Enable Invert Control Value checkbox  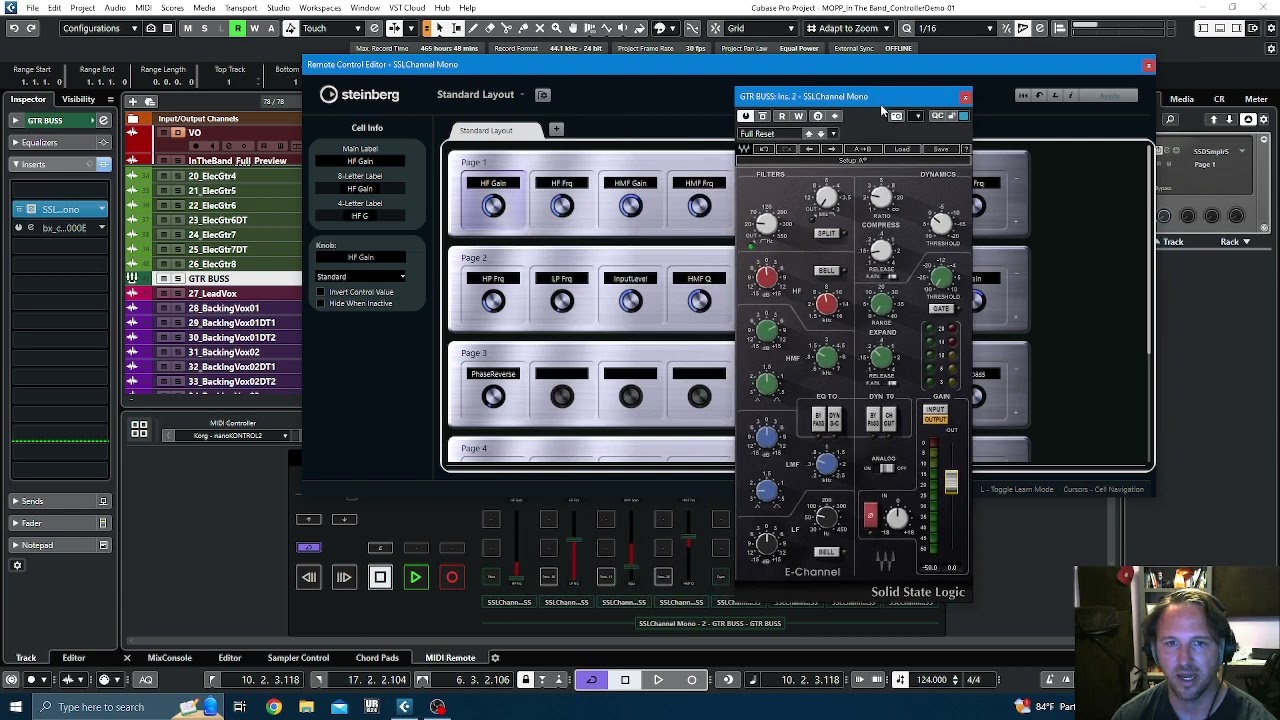tap(321, 292)
